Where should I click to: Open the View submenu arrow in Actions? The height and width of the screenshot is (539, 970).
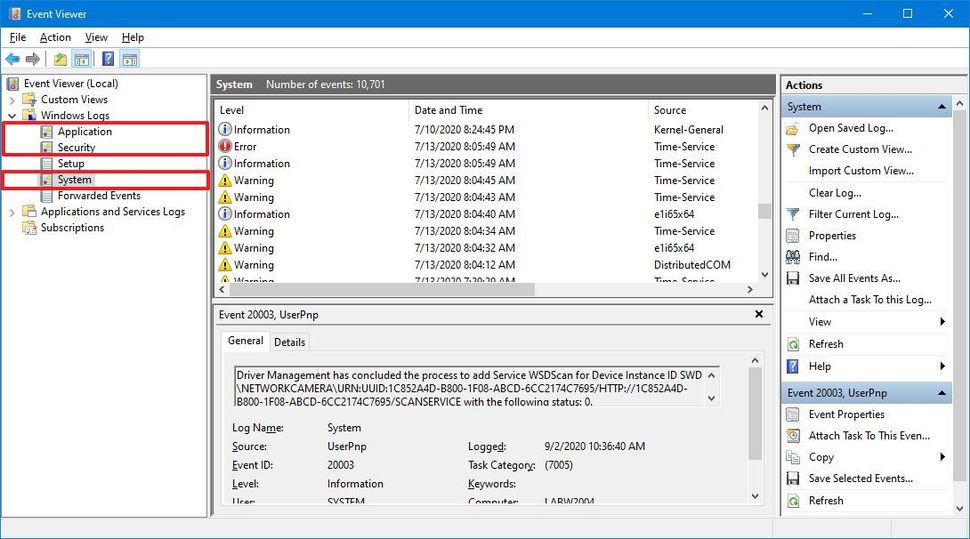coord(942,322)
